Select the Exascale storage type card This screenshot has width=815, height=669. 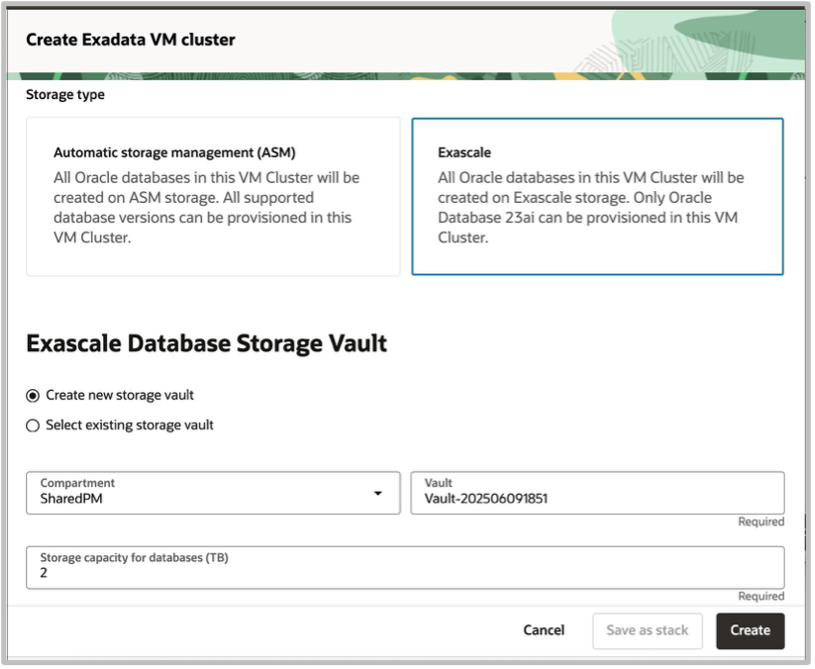(x=600, y=195)
